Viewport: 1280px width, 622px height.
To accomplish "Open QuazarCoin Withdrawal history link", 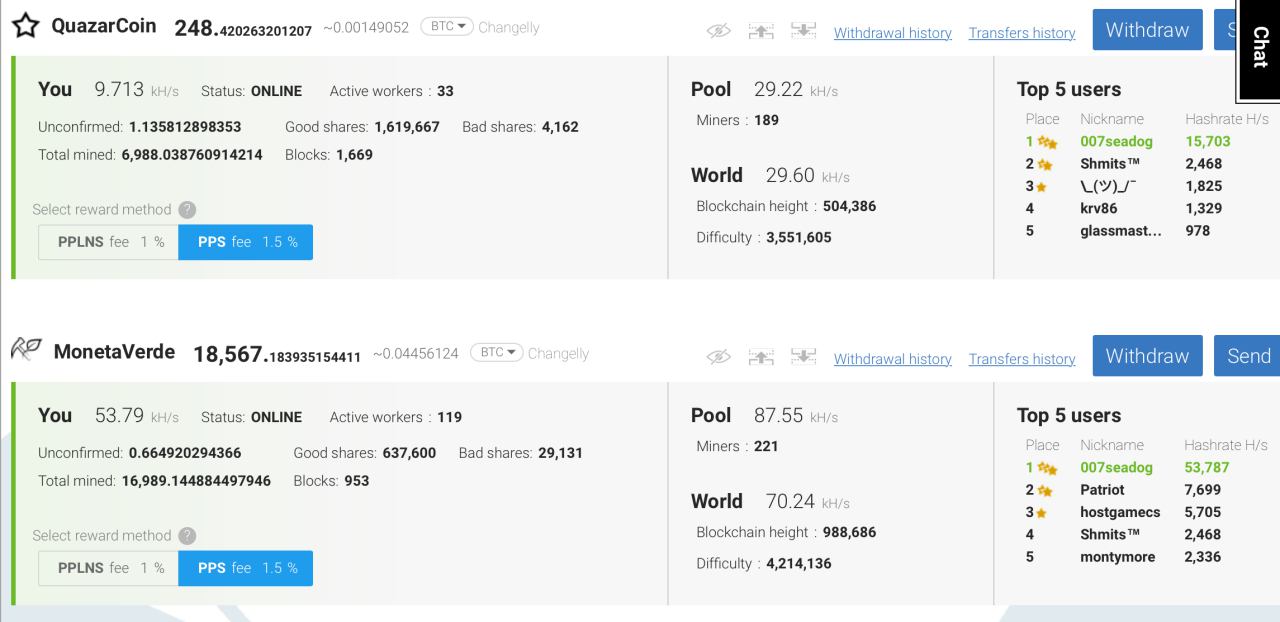I will (892, 33).
